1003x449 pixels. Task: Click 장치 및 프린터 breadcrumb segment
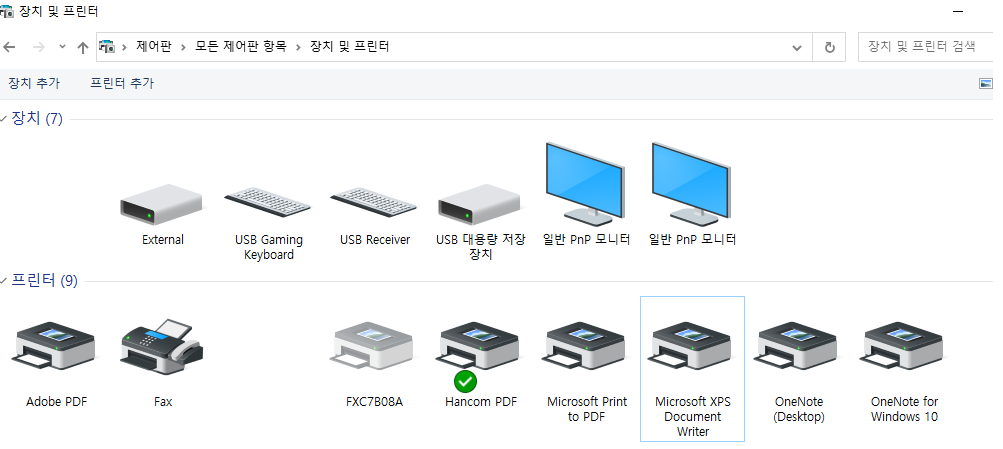350,46
